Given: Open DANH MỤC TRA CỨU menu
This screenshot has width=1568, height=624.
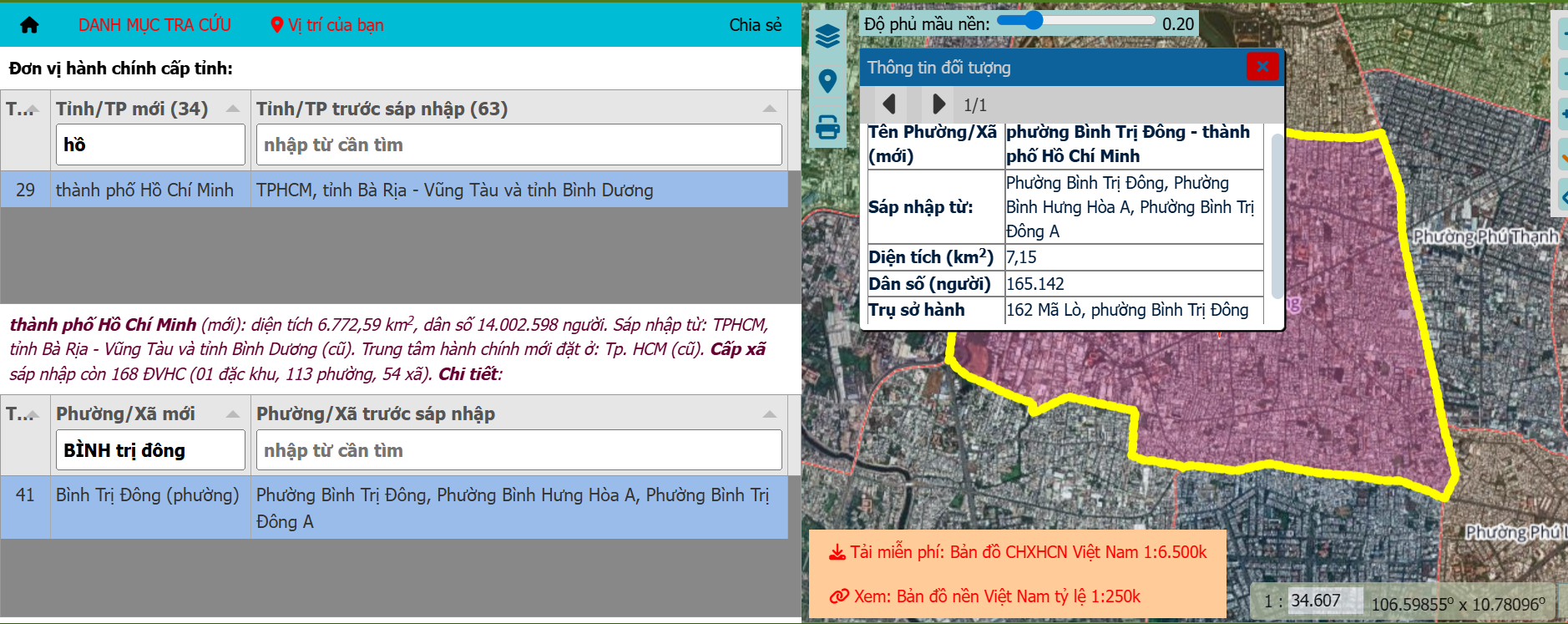Looking at the screenshot, I should pyautogui.click(x=154, y=25).
